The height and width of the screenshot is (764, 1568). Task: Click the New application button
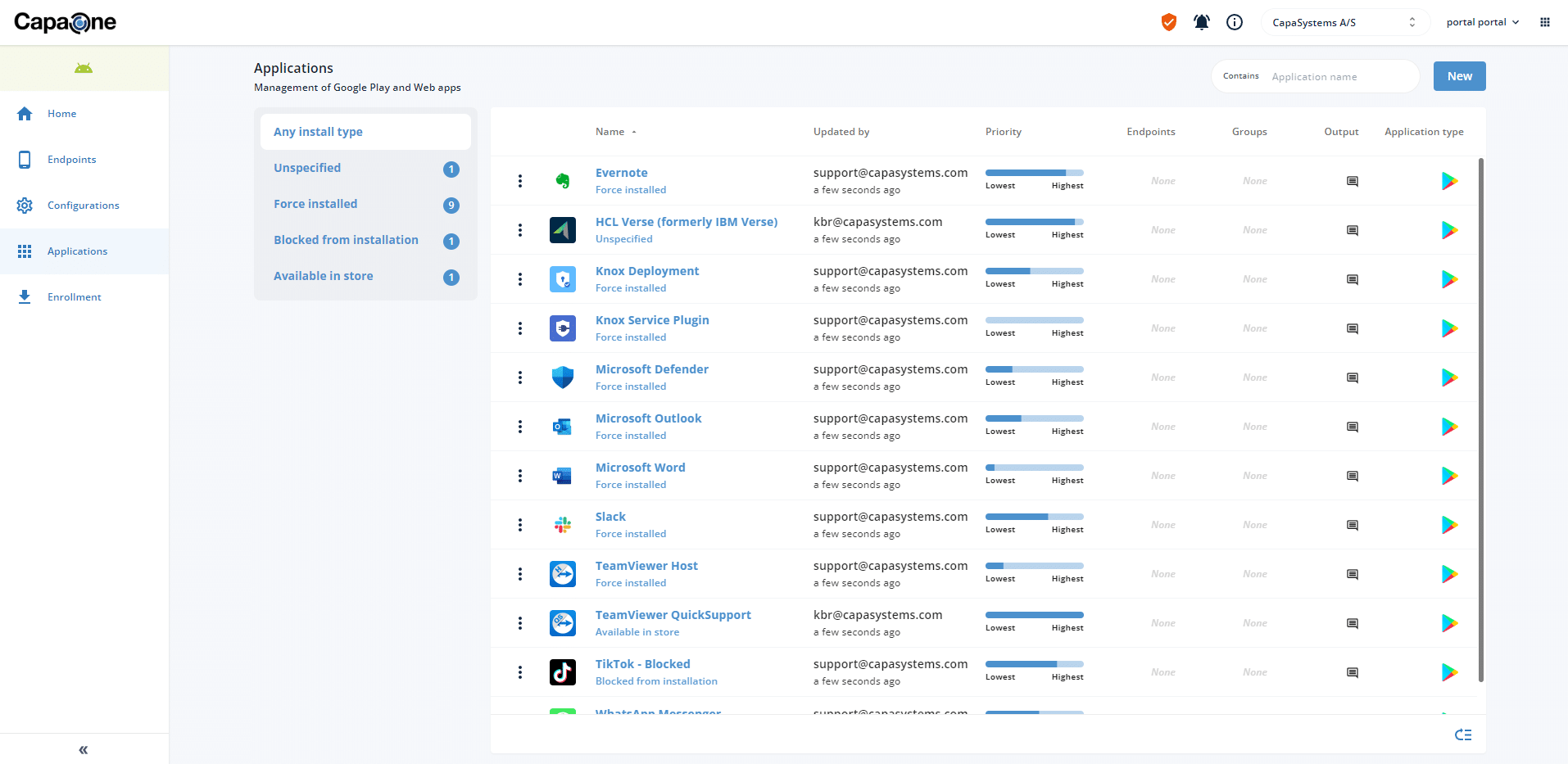pyautogui.click(x=1459, y=76)
